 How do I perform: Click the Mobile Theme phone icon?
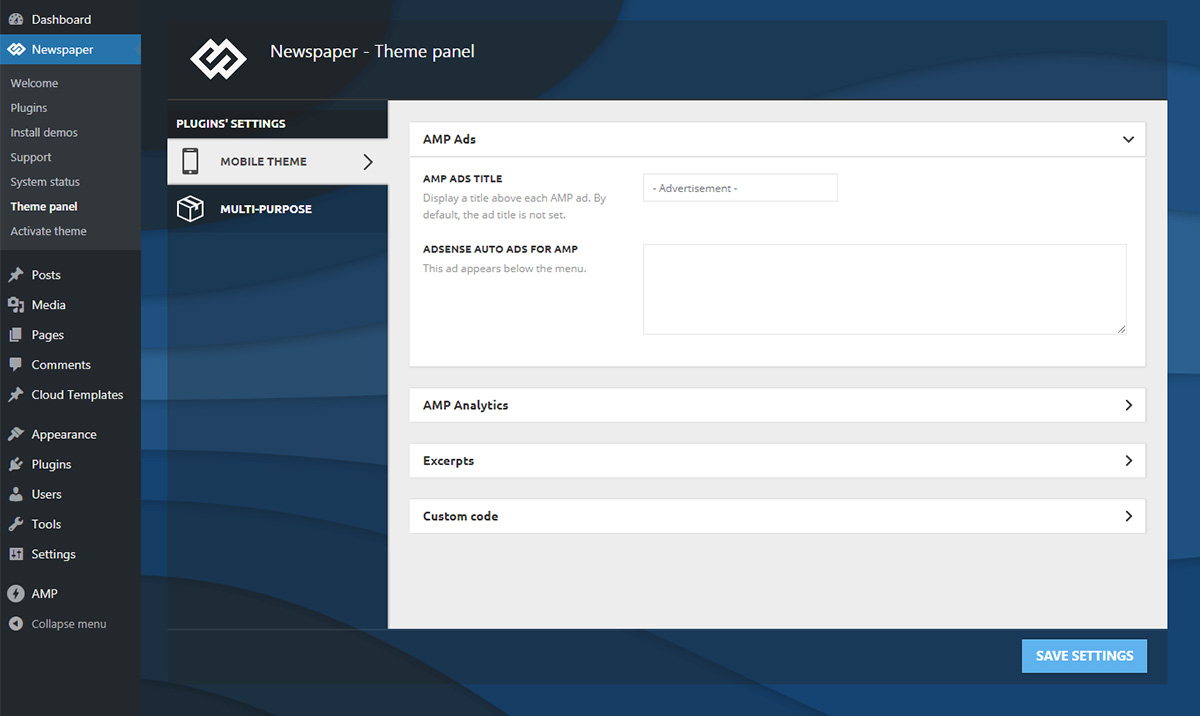coord(190,161)
